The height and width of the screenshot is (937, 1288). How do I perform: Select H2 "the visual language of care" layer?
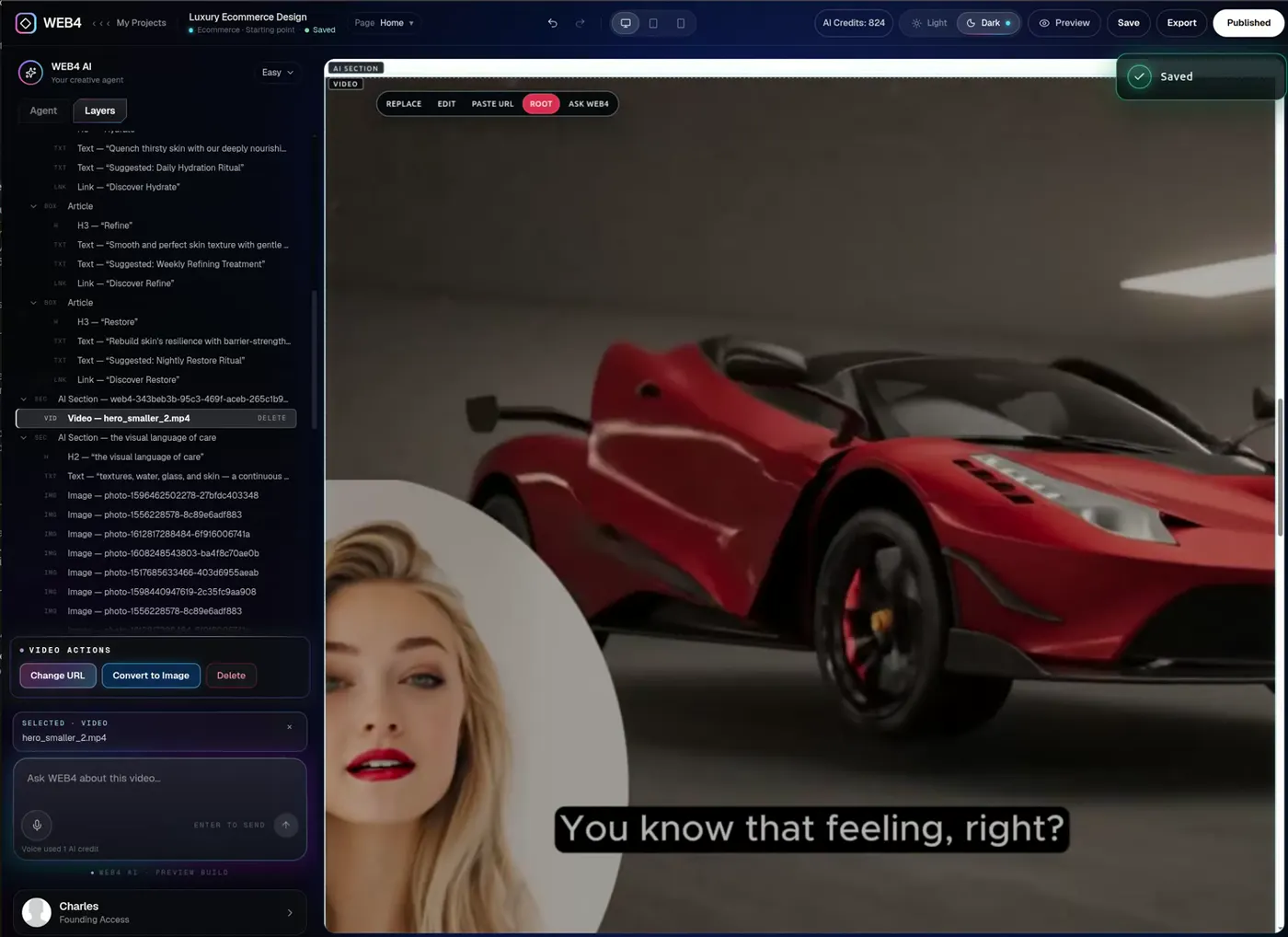[x=156, y=457]
